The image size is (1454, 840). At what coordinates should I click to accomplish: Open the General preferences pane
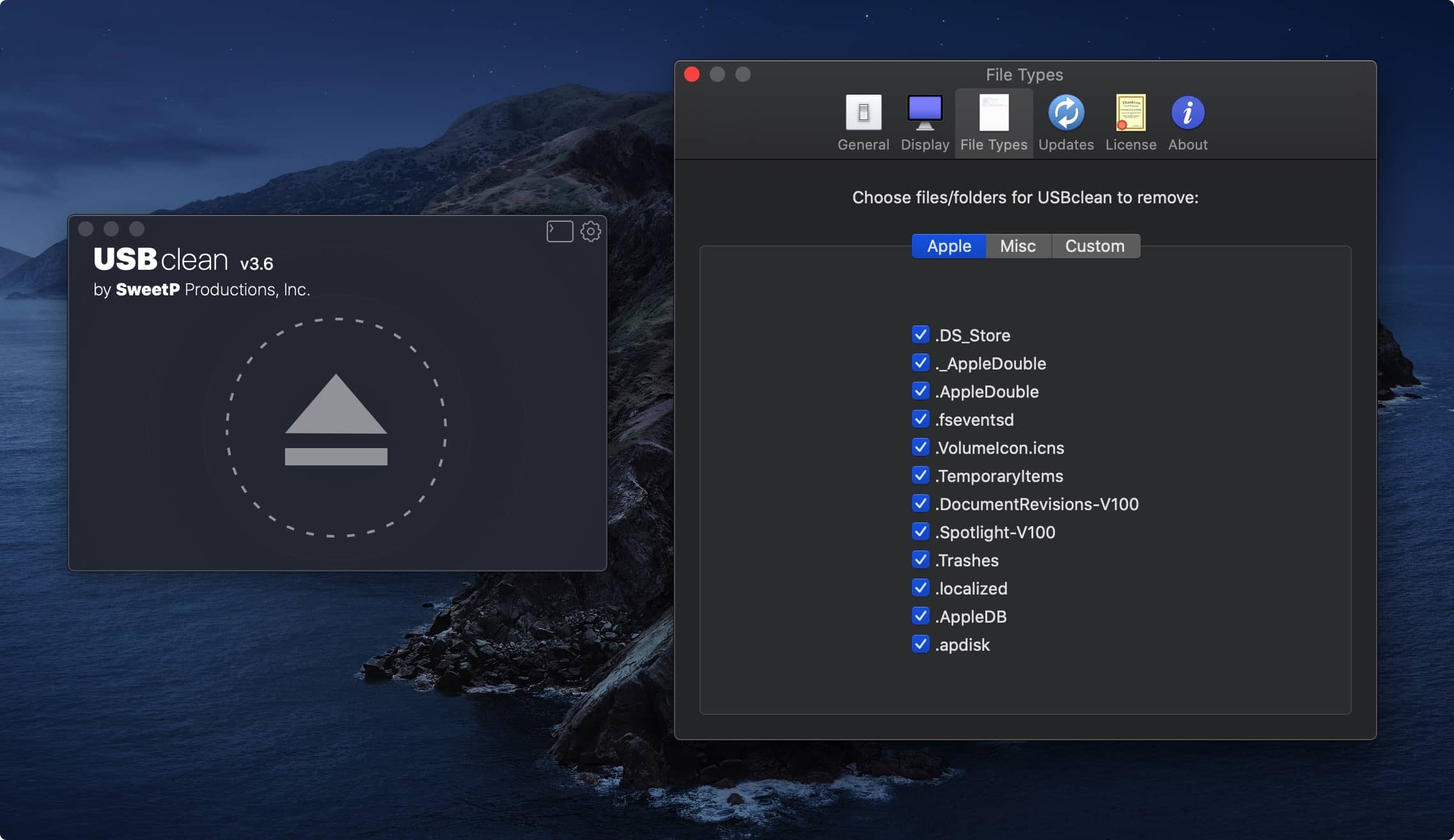pyautogui.click(x=863, y=123)
